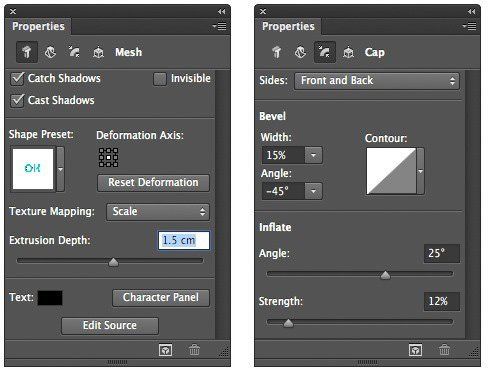Select Deform icon in left Properties panel
This screenshot has height=372, width=500.
point(50,52)
